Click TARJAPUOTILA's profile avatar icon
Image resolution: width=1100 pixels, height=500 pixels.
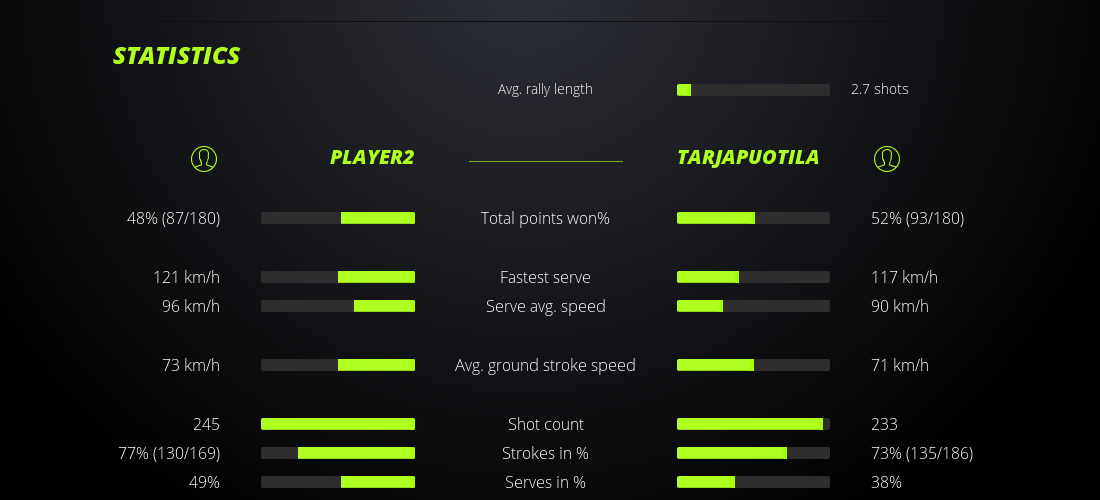click(886, 158)
